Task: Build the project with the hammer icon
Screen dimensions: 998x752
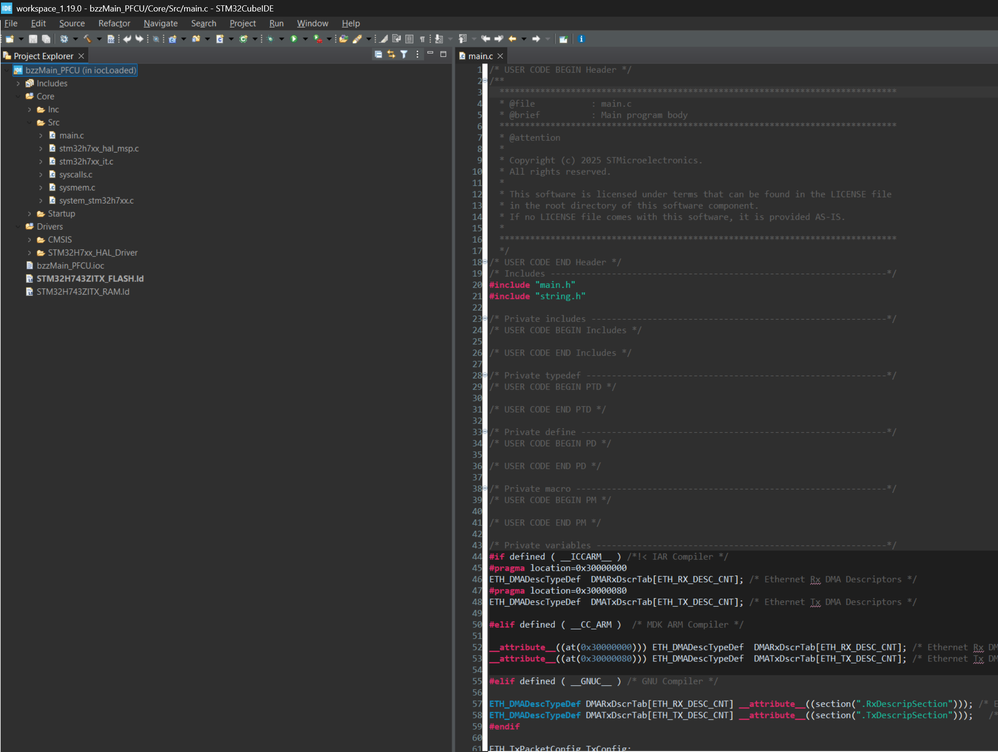Action: click(87, 39)
